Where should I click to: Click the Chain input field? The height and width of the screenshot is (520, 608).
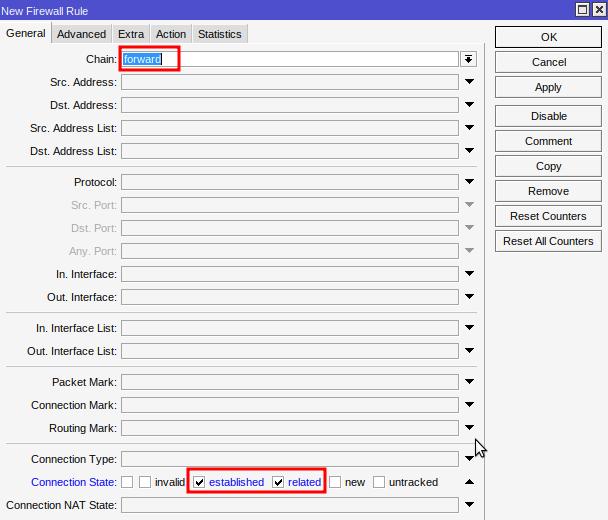click(x=290, y=59)
